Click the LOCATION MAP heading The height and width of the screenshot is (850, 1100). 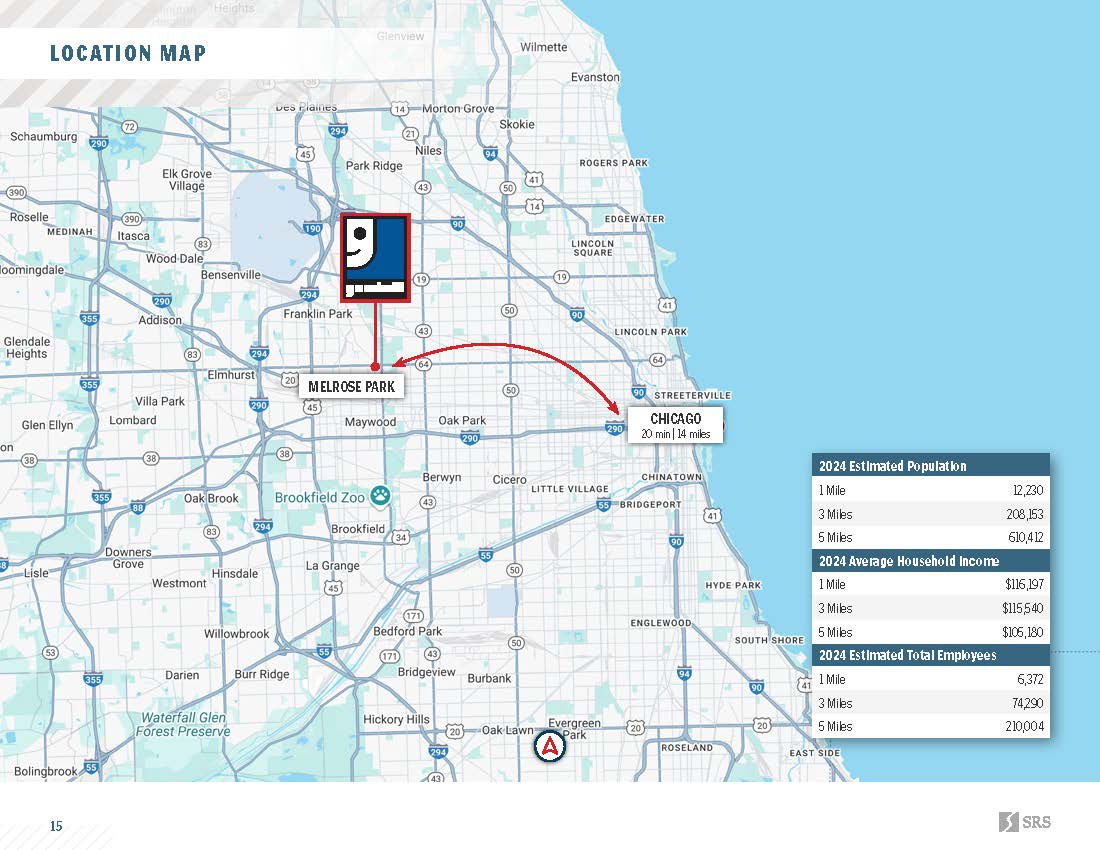point(128,53)
